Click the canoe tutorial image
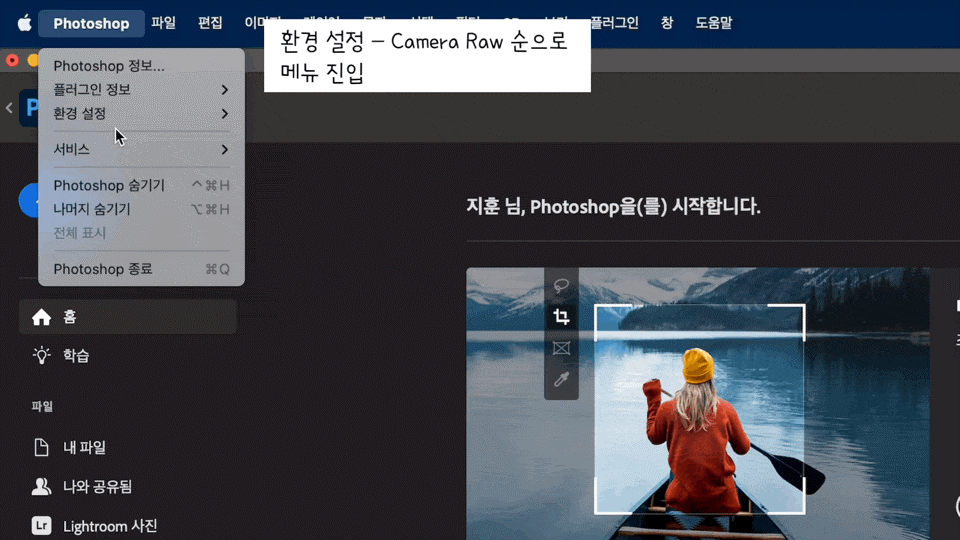Screen dimensions: 960x540 click(698, 403)
